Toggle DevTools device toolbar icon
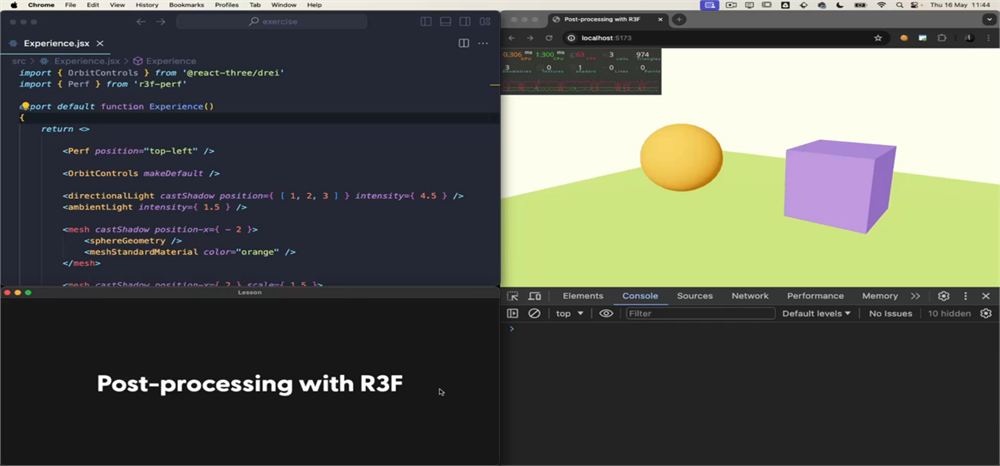 click(x=535, y=296)
